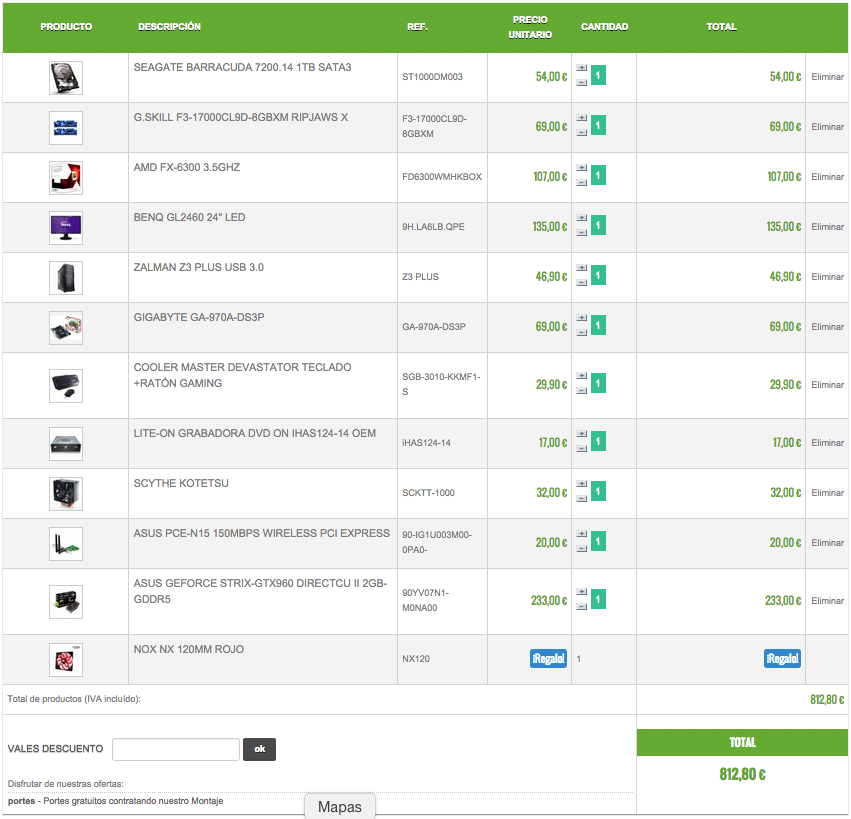
Task: Increase quantity of Seagate Barracuda 1TB
Action: 581,68
